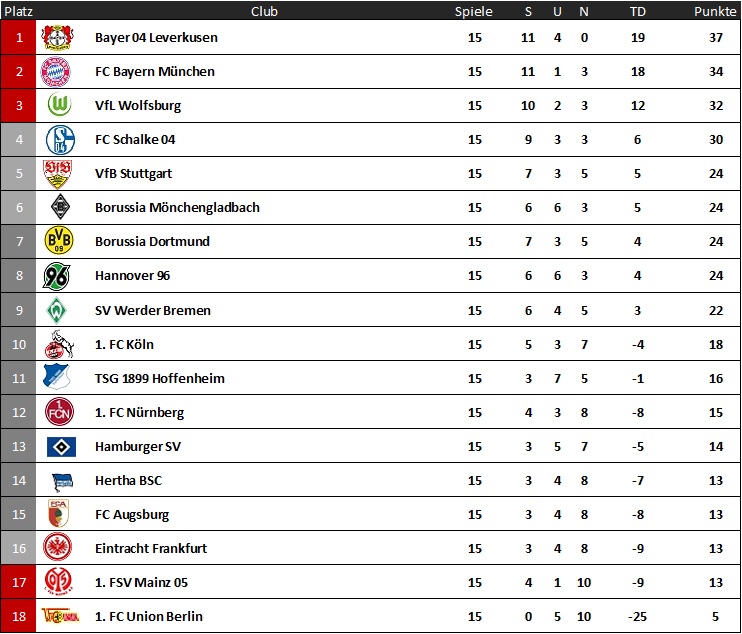Image resolution: width=742 pixels, height=634 pixels.
Task: Select the Hannover 96 logo
Action: (x=56, y=275)
